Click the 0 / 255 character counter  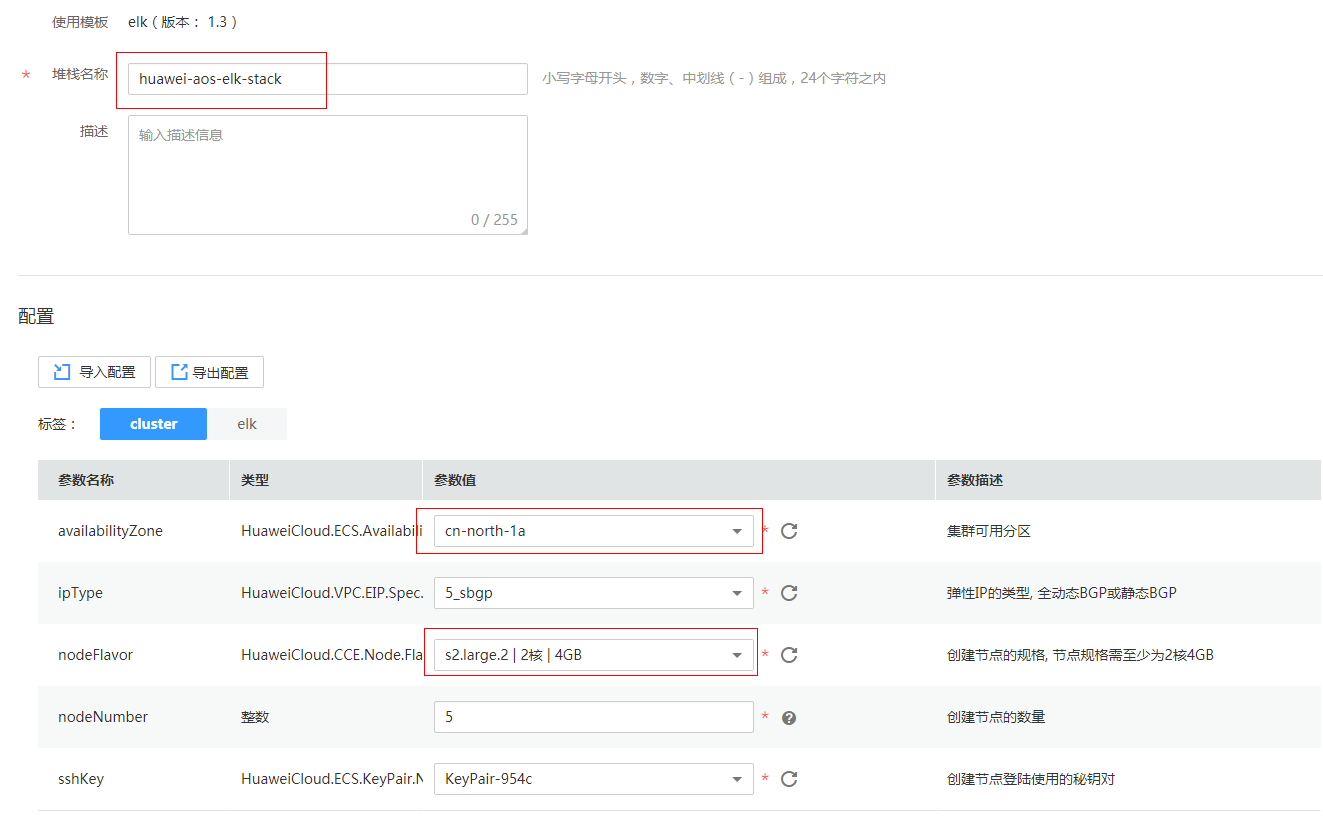click(x=494, y=220)
